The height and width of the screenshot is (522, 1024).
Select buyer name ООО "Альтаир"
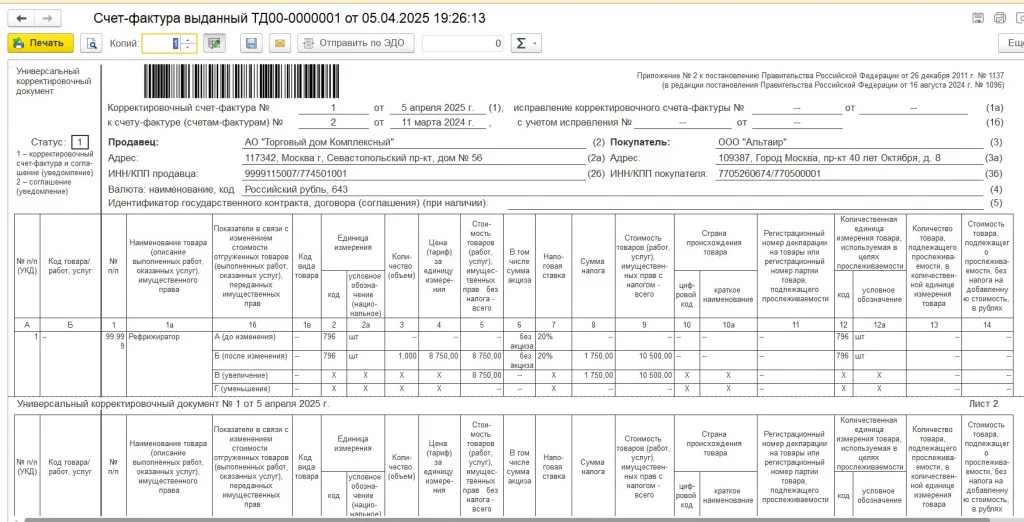coord(752,142)
